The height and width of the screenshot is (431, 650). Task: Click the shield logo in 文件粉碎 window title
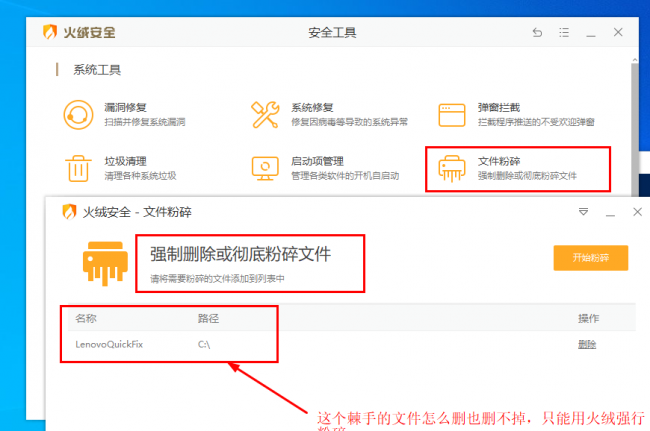pyautogui.click(x=69, y=212)
